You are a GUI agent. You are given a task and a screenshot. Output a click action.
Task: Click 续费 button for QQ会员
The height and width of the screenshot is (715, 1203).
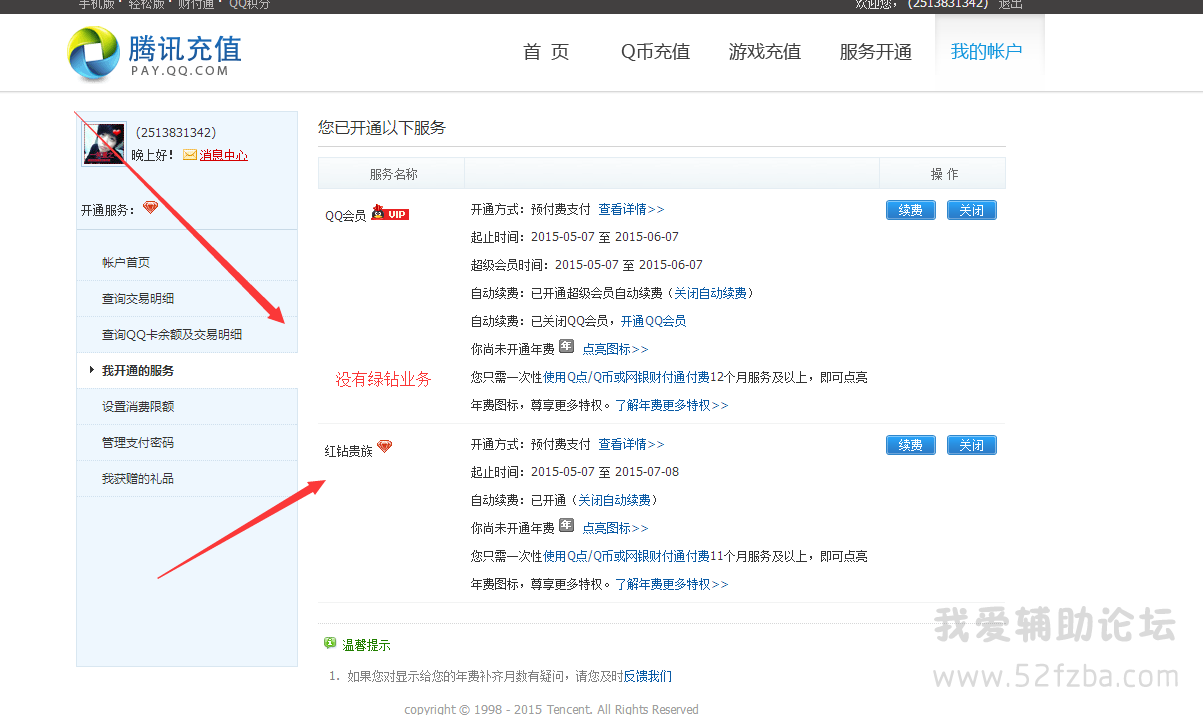tap(911, 210)
